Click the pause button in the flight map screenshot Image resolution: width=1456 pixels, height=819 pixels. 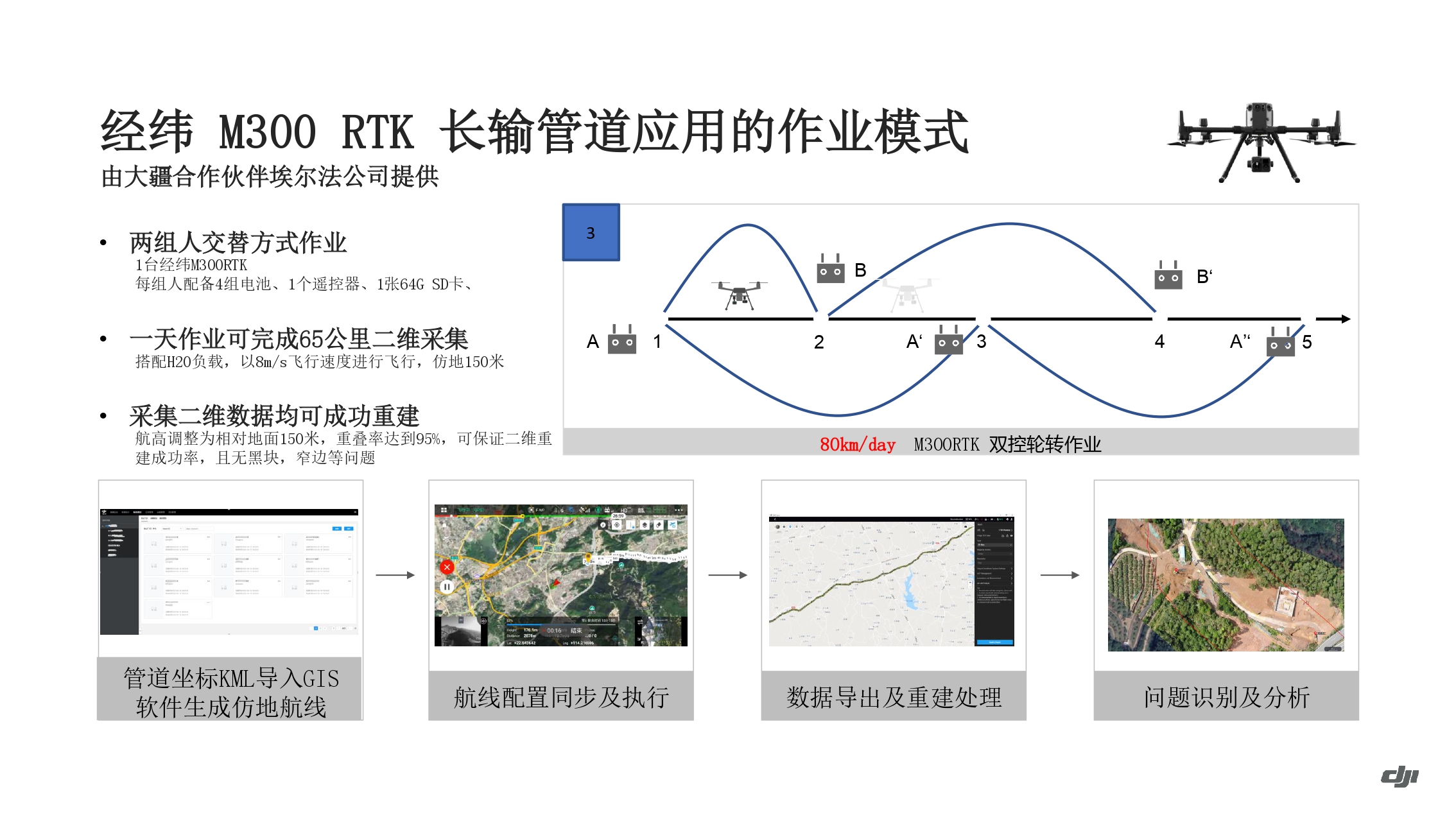[447, 586]
